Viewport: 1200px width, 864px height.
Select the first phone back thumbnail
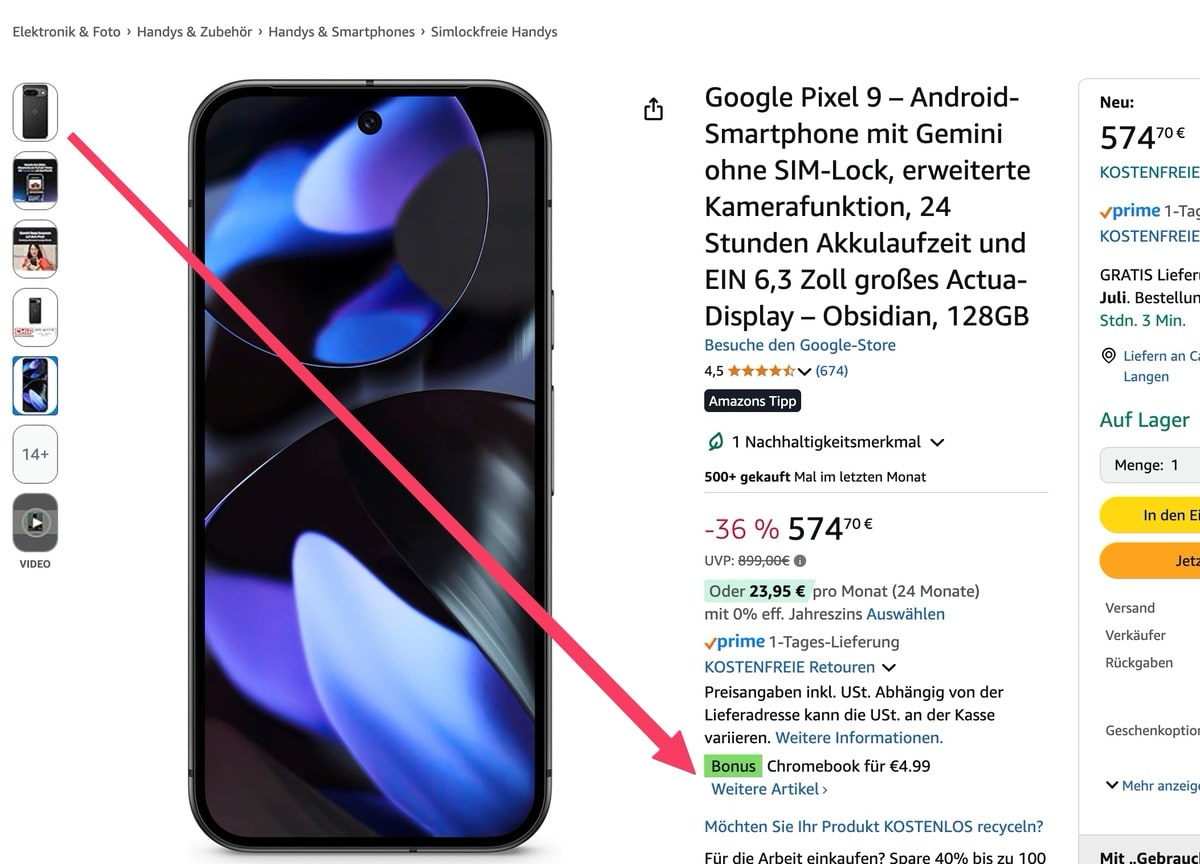[x=35, y=112]
